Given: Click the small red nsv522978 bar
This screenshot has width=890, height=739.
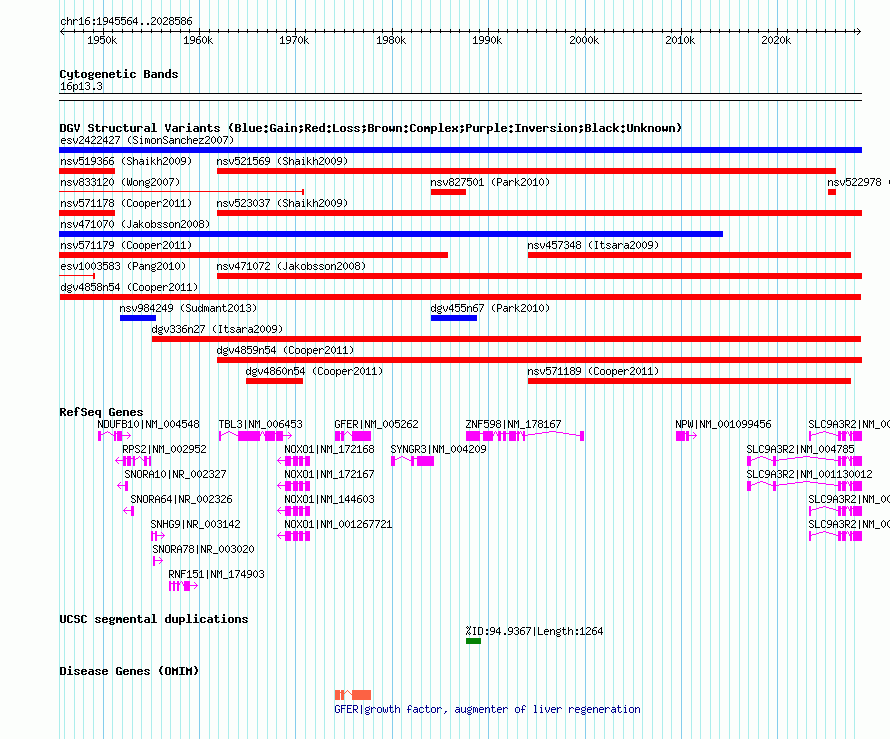Looking at the screenshot, I should pos(832,192).
